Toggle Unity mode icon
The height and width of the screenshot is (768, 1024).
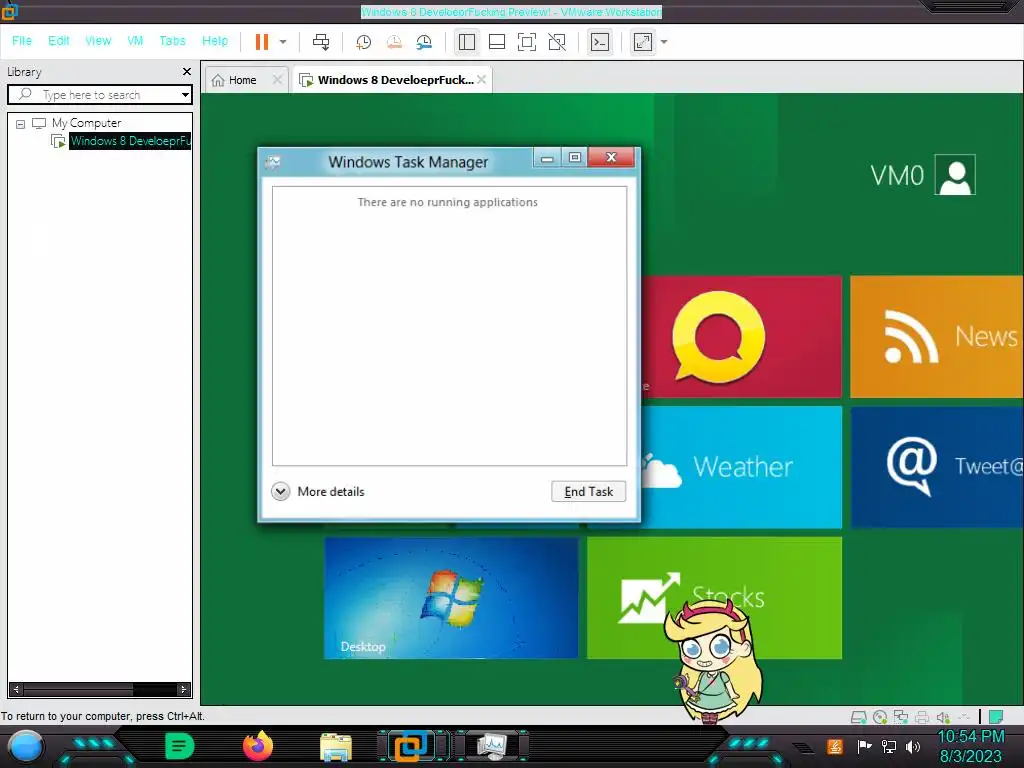(557, 42)
